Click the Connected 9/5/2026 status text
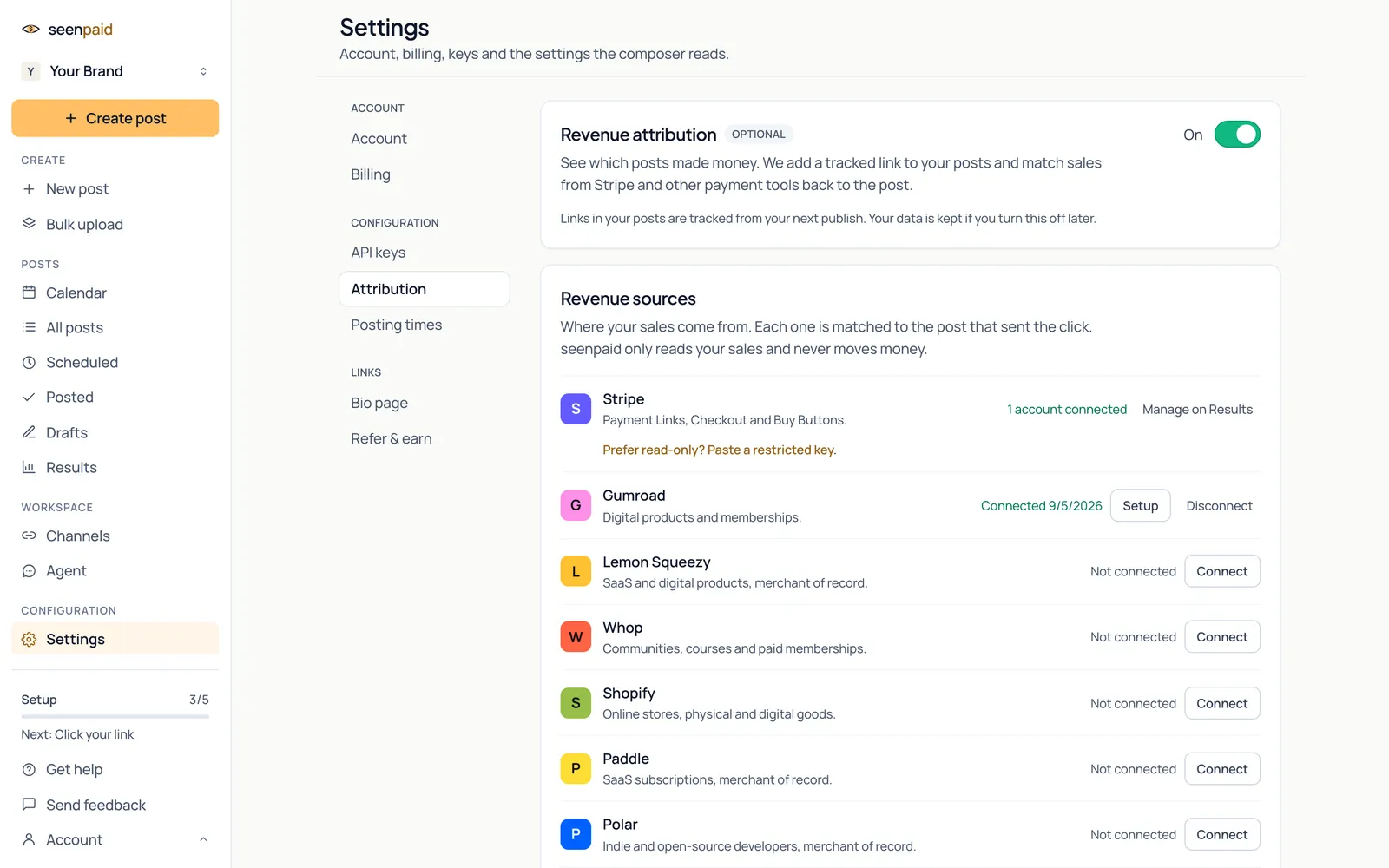Screen dimensions: 1389x868 (1041, 506)
